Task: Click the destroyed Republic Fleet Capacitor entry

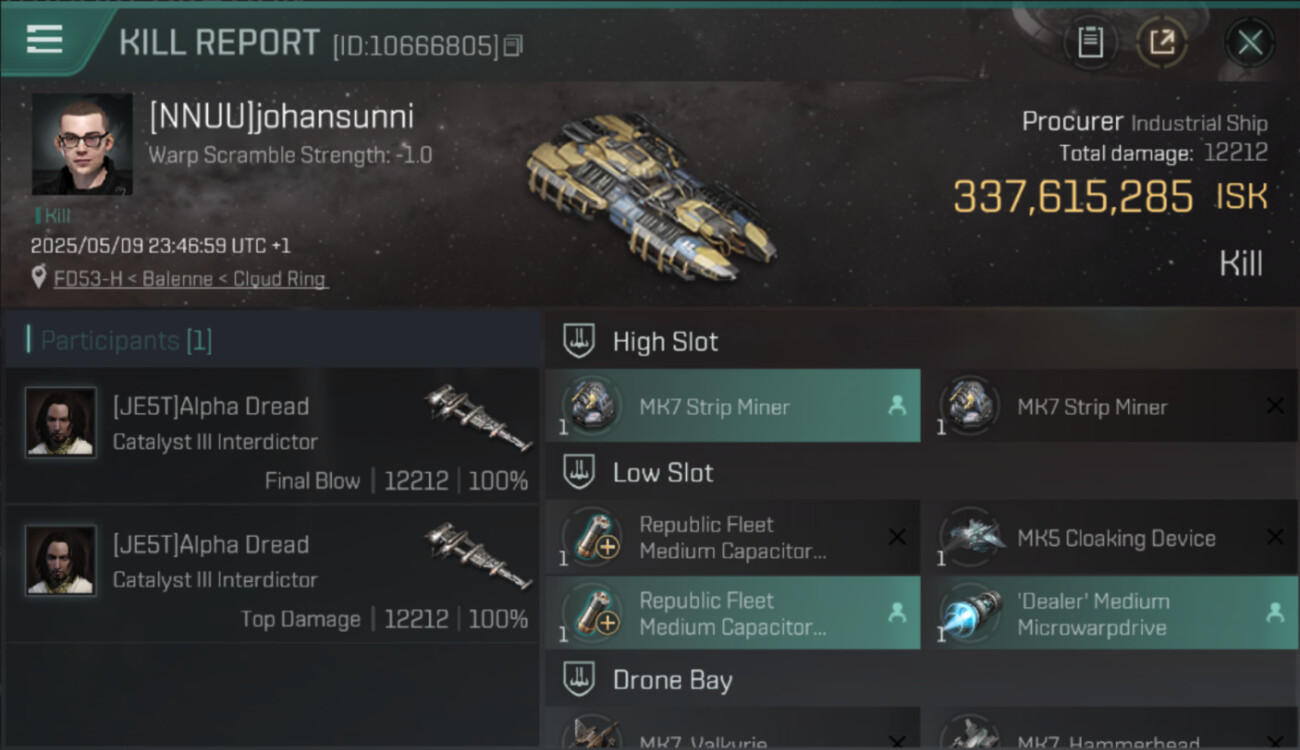Action: [733, 538]
